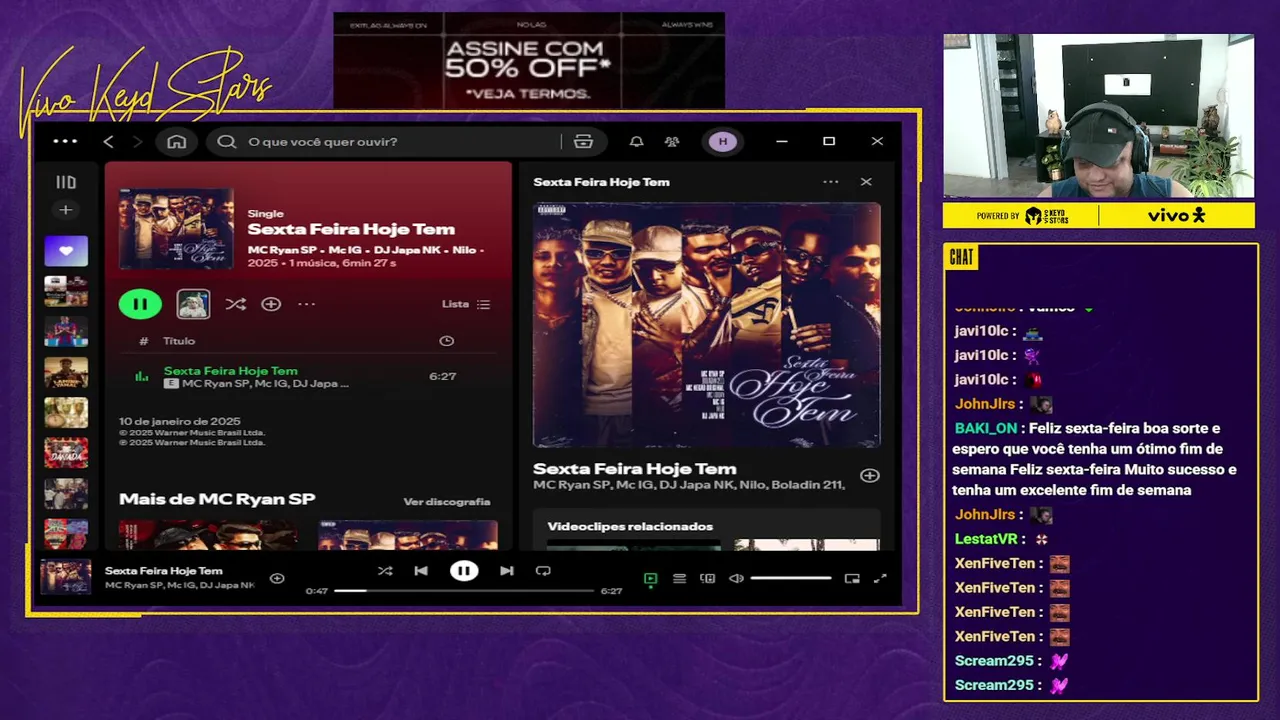1280x720 pixels.
Task: Pause playback in the player bar
Action: [x=464, y=571]
